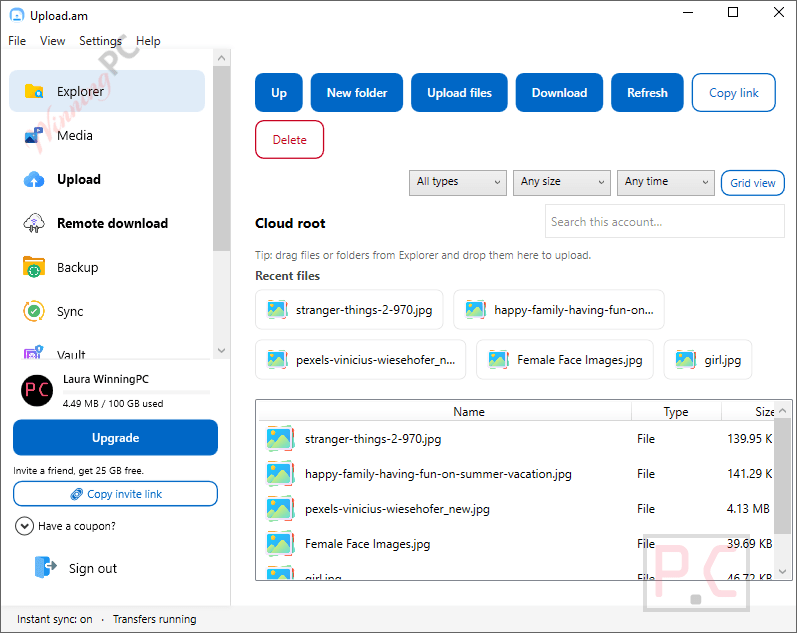
Task: Click the Media icon in sidebar
Action: tap(34, 135)
